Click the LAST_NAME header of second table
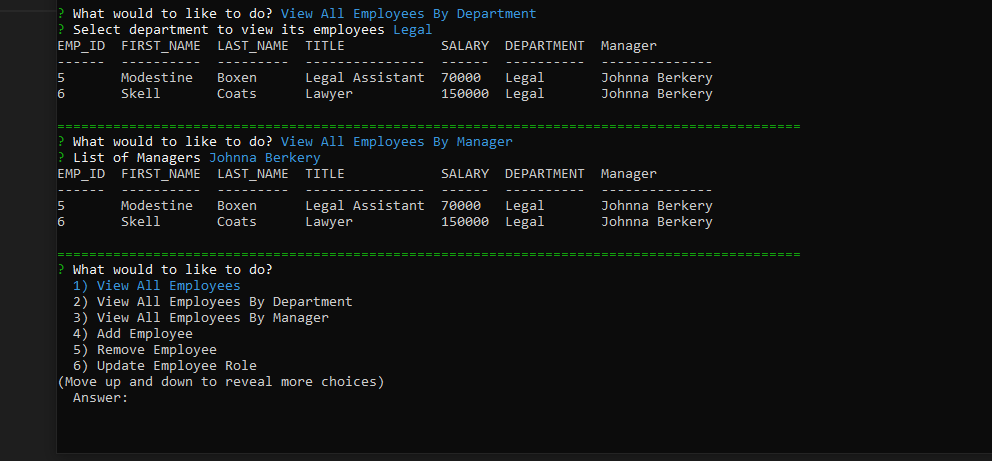 coord(252,174)
